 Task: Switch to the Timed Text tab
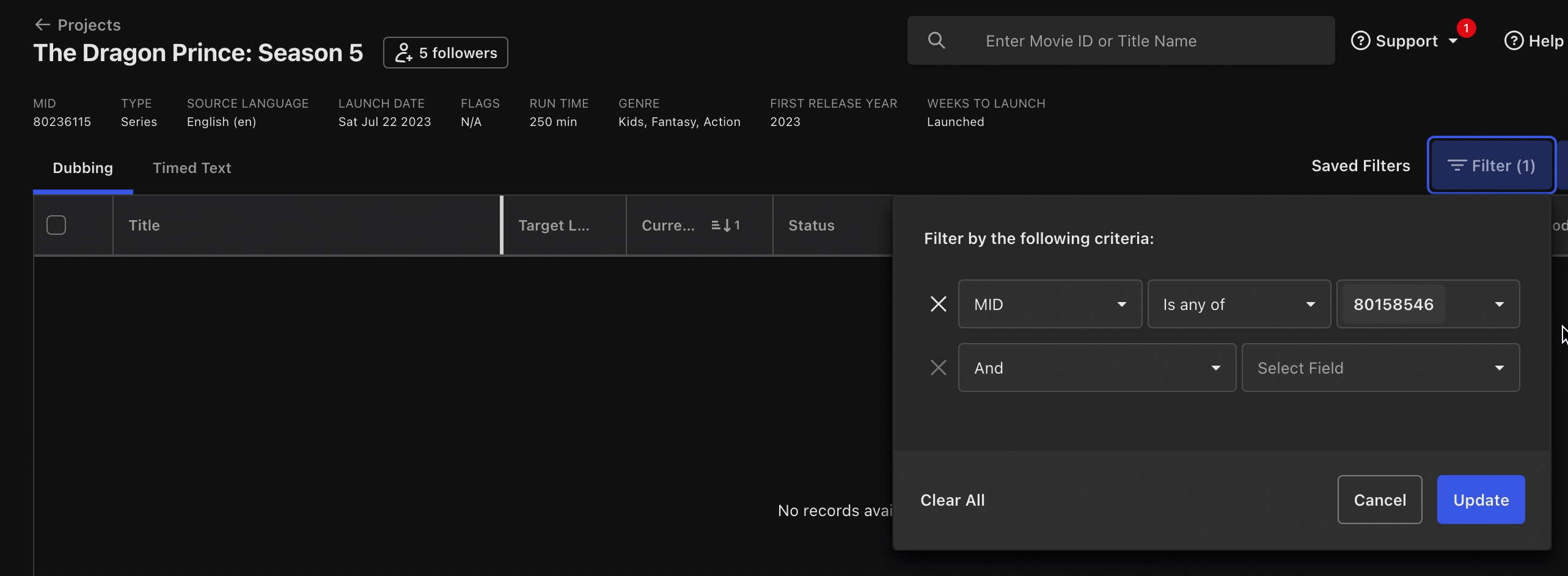(x=192, y=168)
